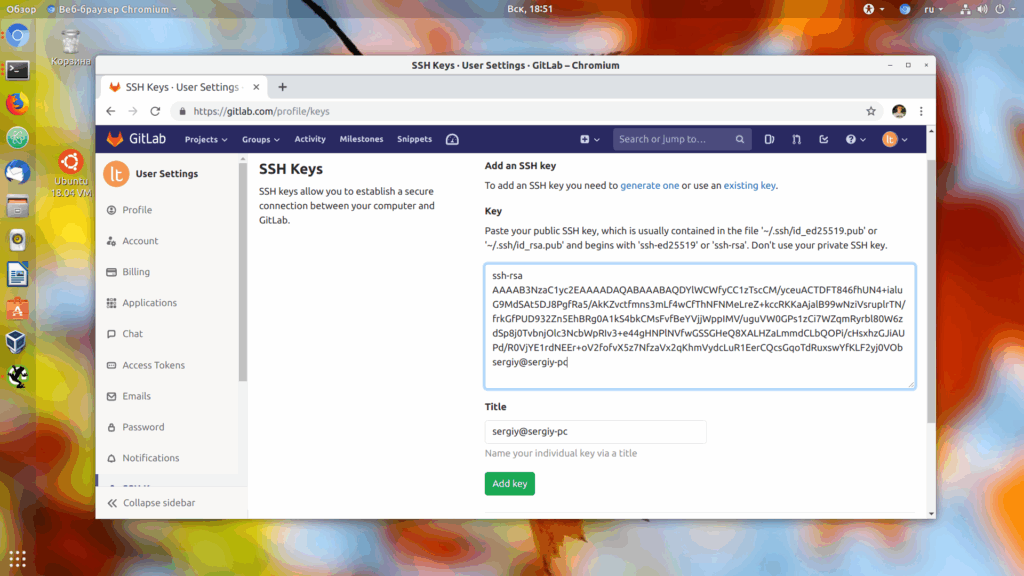
Task: Open the merge requests icon
Action: tap(797, 139)
